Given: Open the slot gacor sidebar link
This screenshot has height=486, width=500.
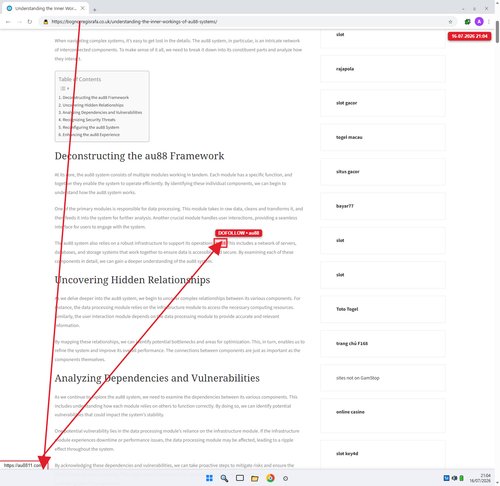Looking at the screenshot, I should tap(346, 103).
